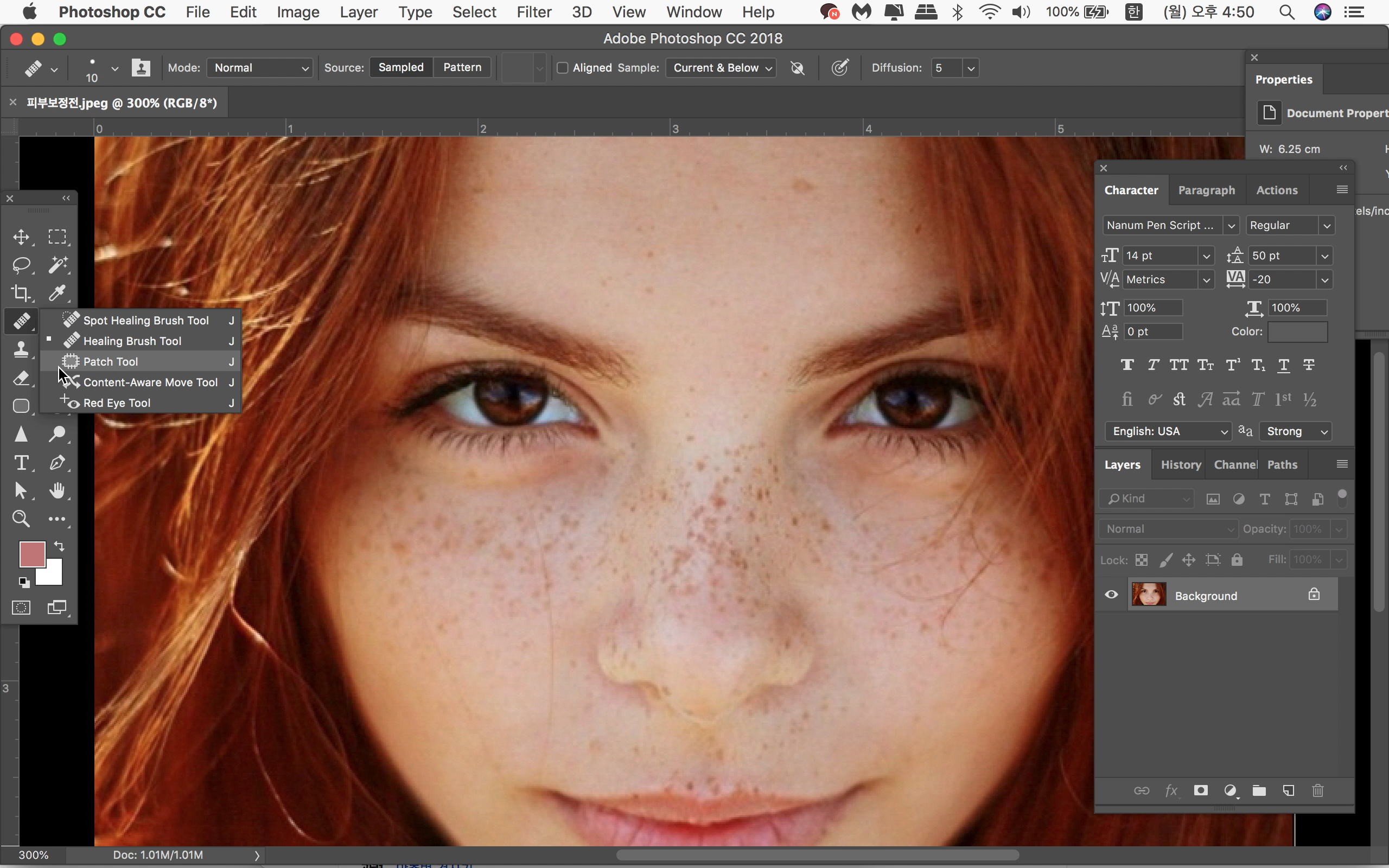Select the Magic Wand tool

[57, 265]
